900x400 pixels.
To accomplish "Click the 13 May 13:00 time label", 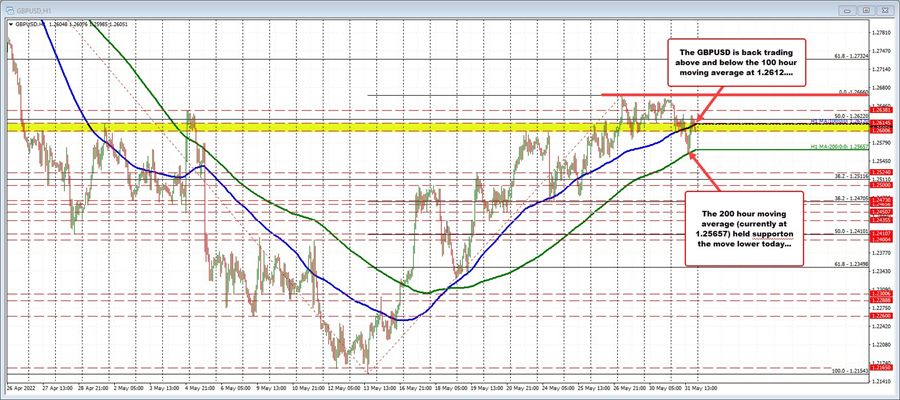I will [379, 387].
